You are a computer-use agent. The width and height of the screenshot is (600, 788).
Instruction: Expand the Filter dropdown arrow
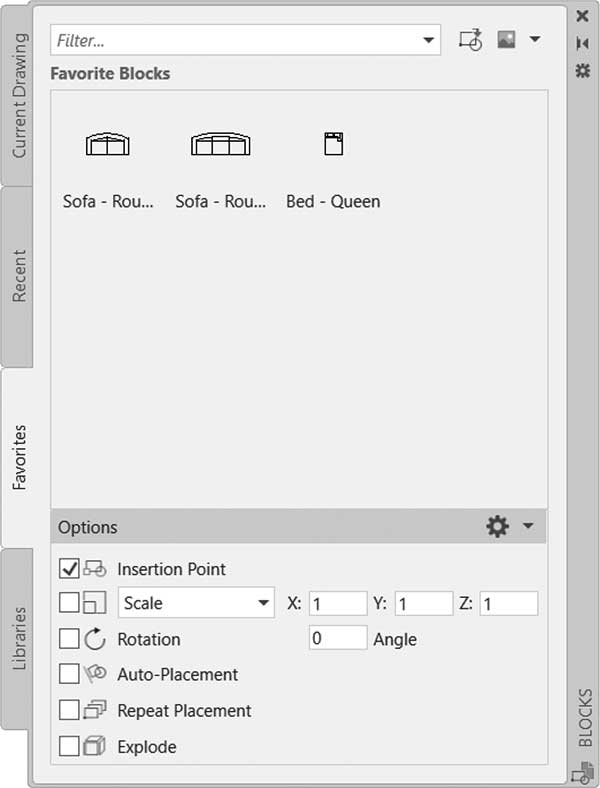pos(428,40)
